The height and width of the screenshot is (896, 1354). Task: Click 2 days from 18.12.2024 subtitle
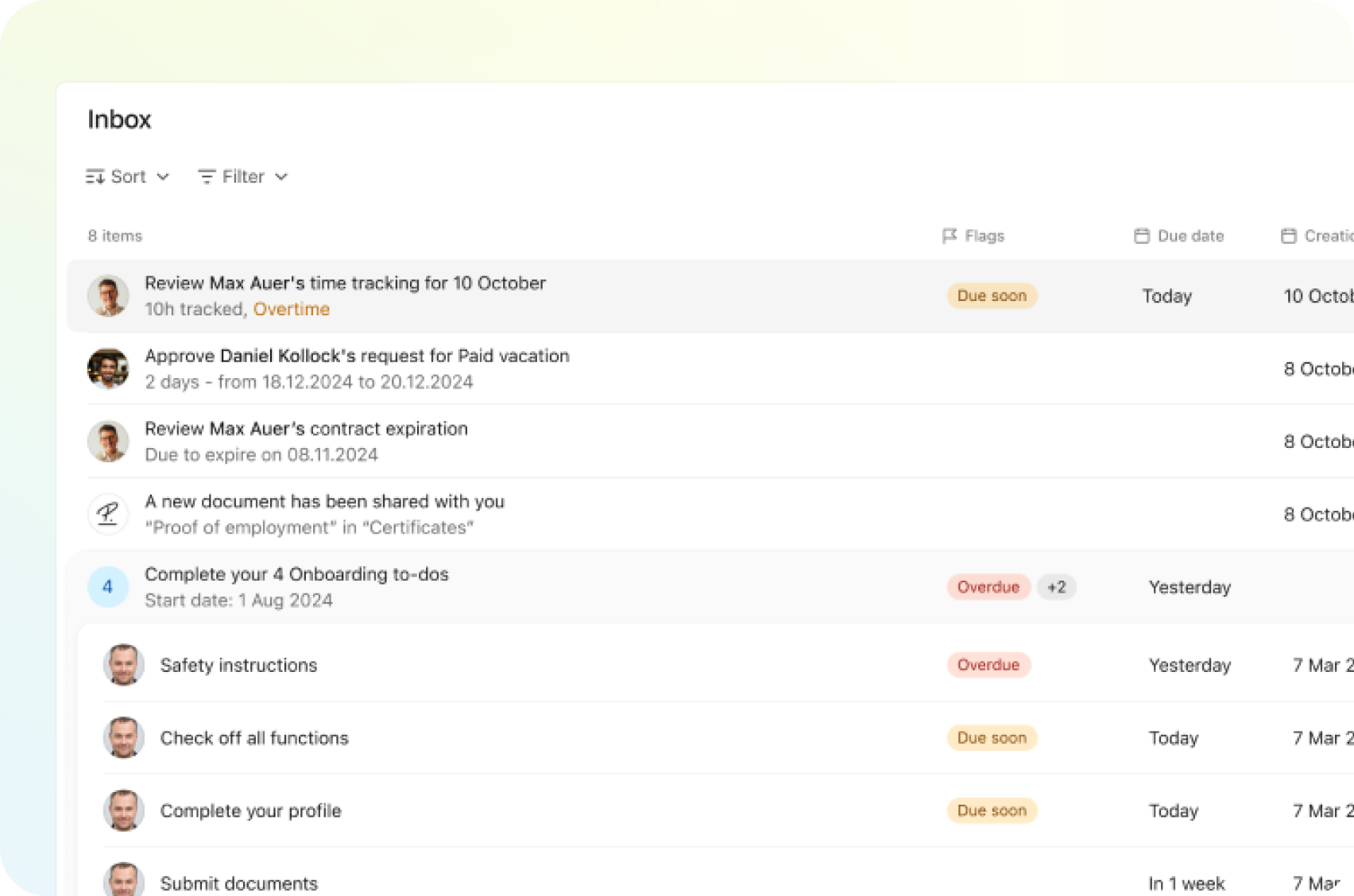(x=309, y=382)
